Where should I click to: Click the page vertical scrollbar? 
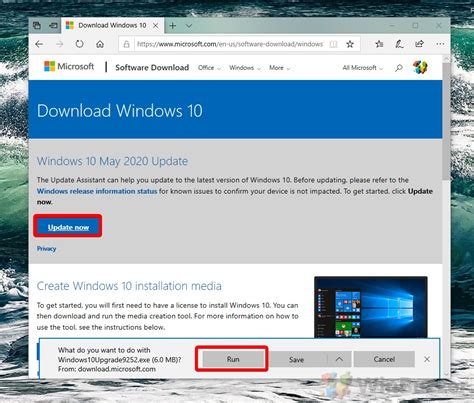[446, 121]
